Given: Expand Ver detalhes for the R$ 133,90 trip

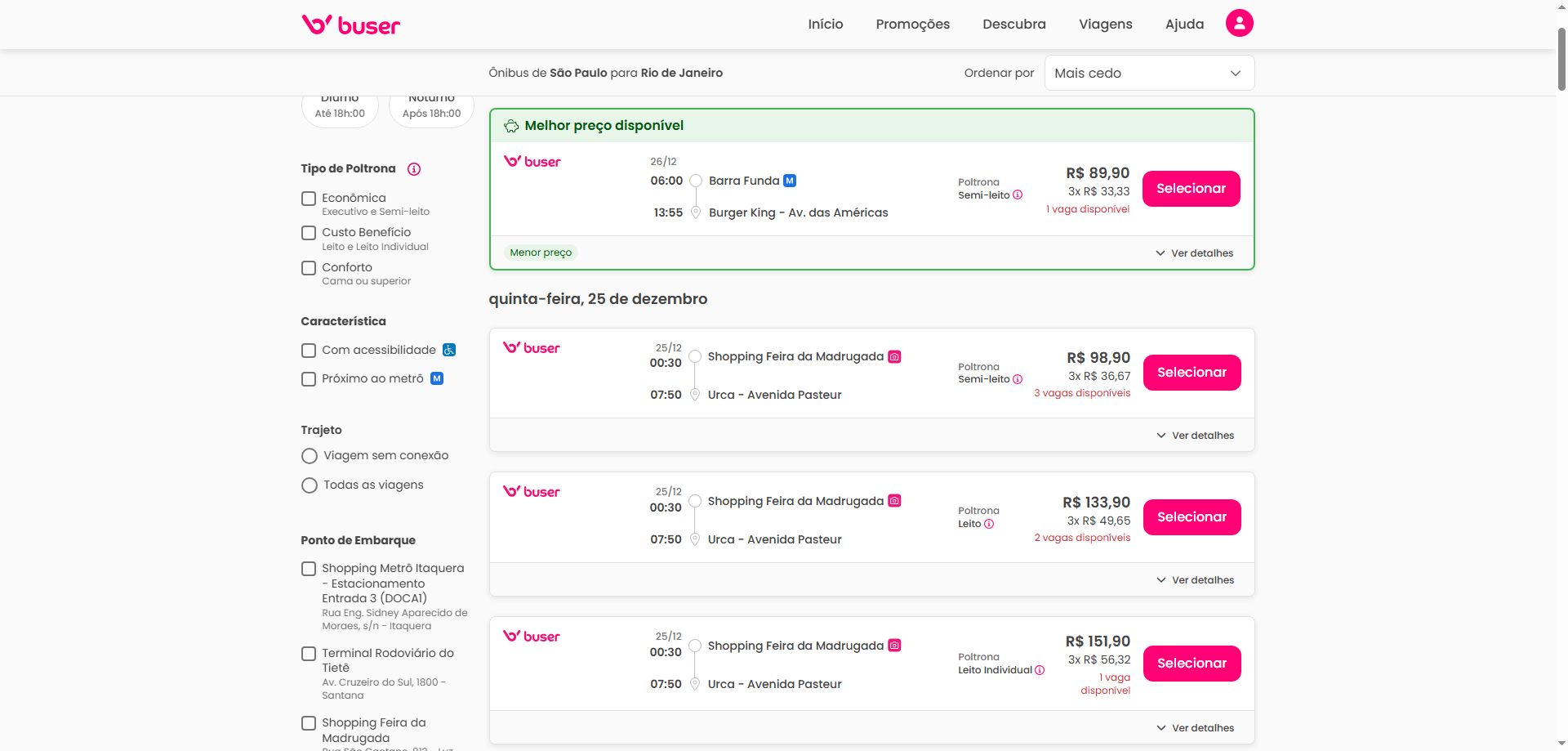Looking at the screenshot, I should 1195,580.
